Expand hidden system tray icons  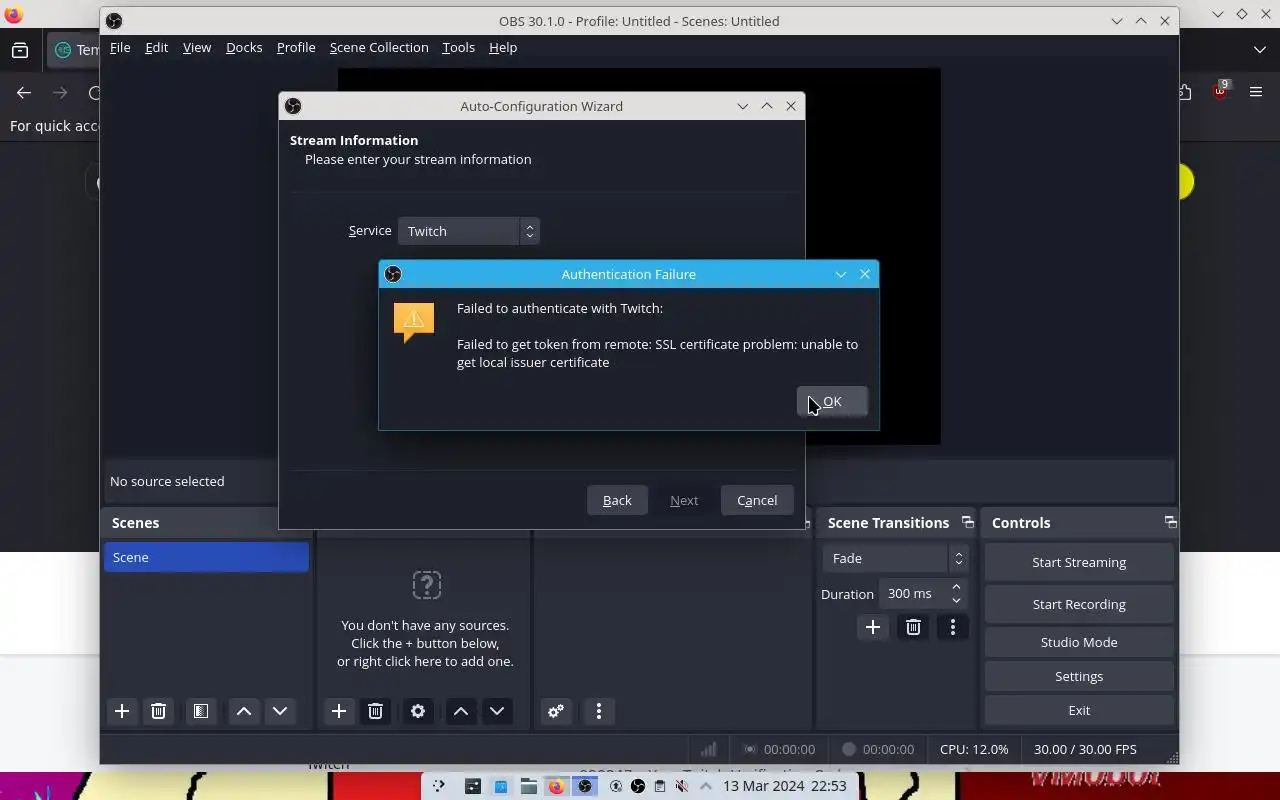click(706, 786)
